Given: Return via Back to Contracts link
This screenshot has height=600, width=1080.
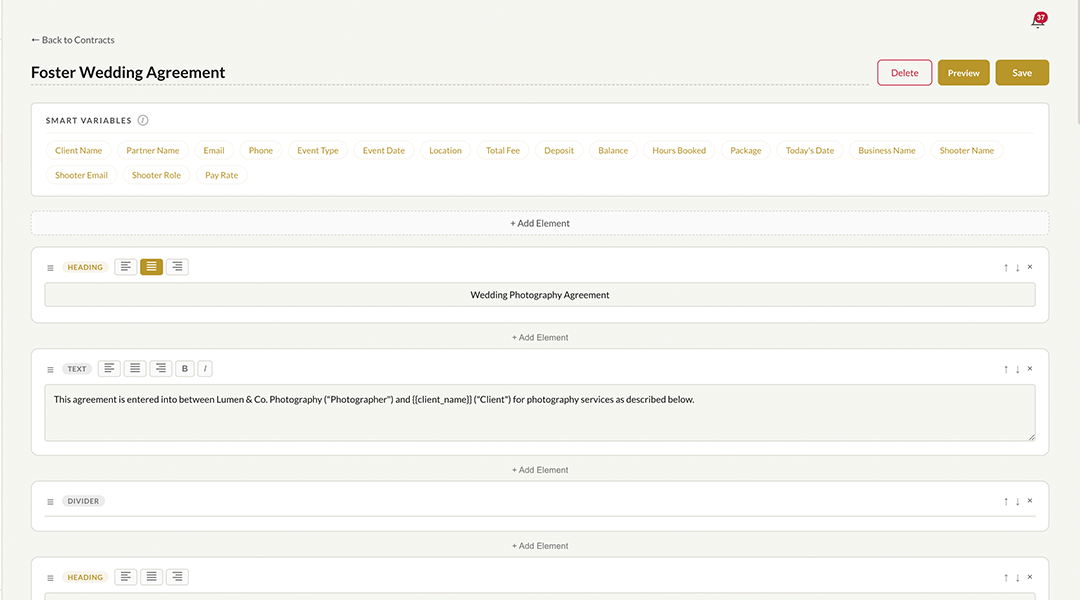Looking at the screenshot, I should click(73, 40).
